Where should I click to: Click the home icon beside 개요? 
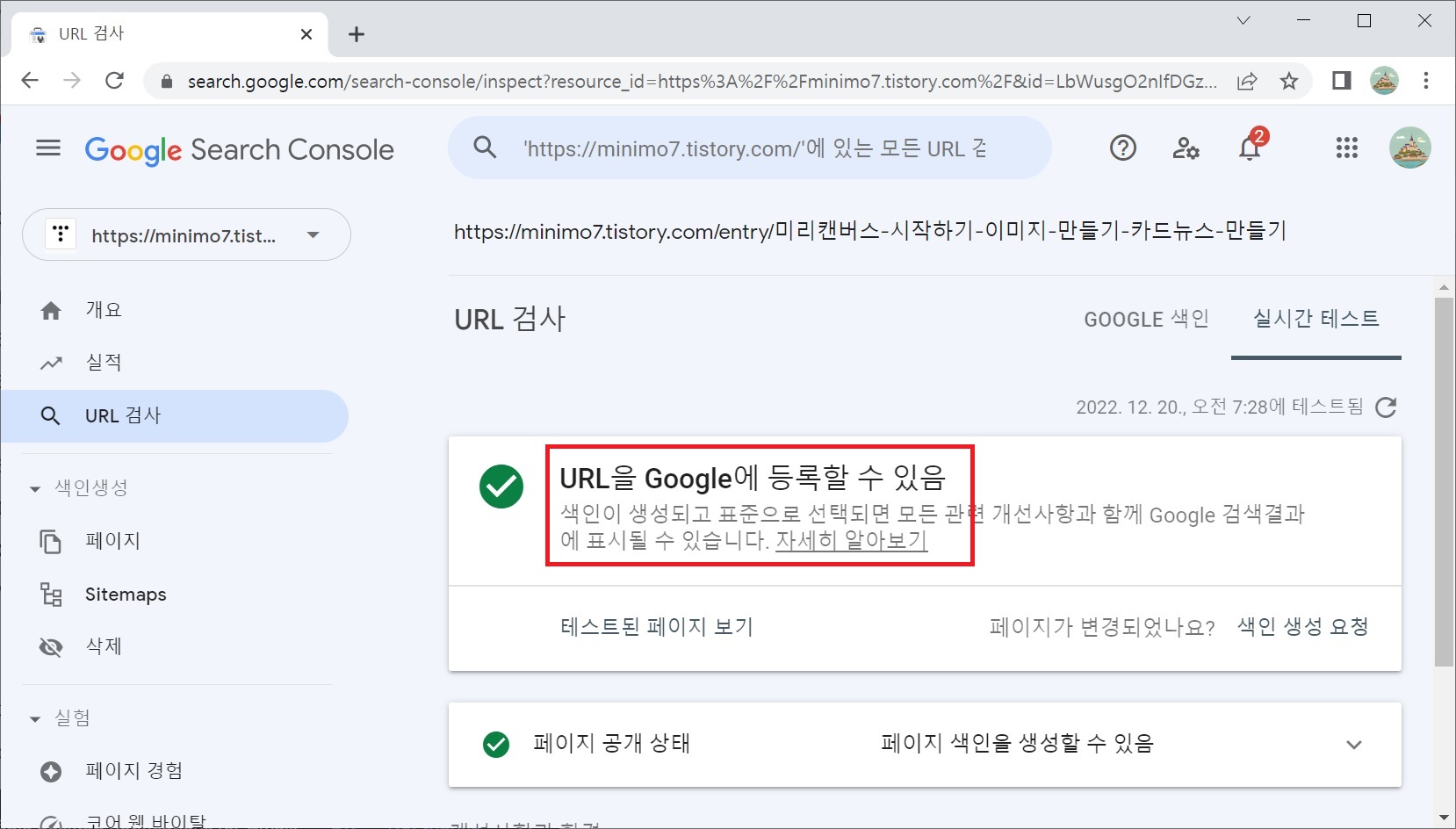tap(51, 311)
